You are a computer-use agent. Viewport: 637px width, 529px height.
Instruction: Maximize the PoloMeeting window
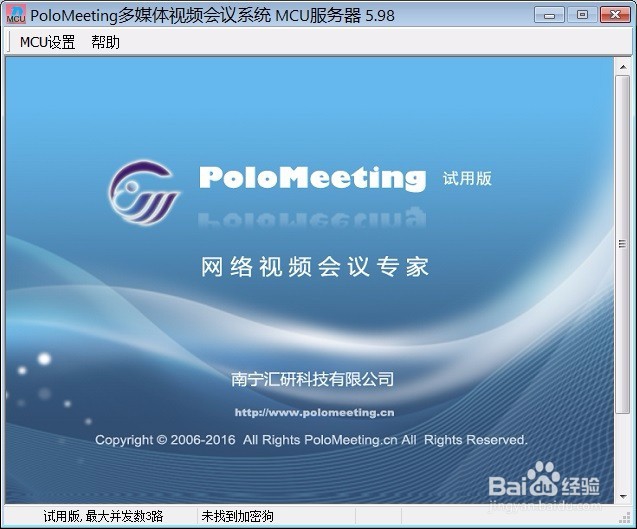pyautogui.click(x=582, y=15)
